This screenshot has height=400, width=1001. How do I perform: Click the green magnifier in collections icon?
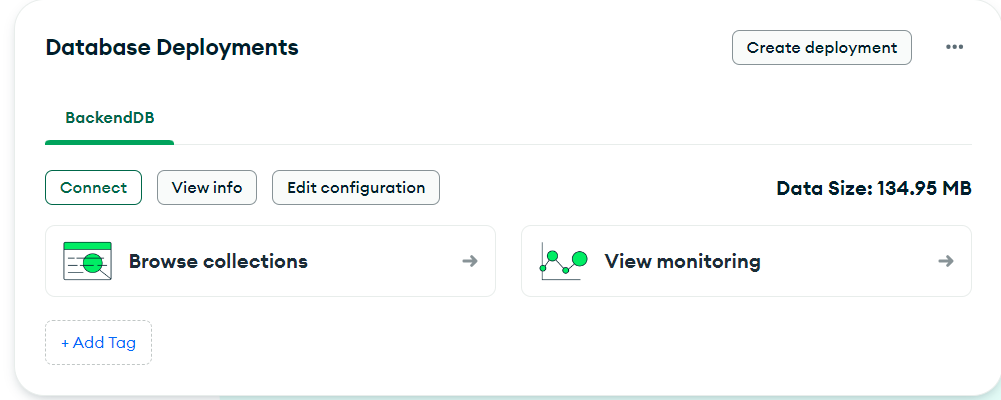tap(94, 263)
